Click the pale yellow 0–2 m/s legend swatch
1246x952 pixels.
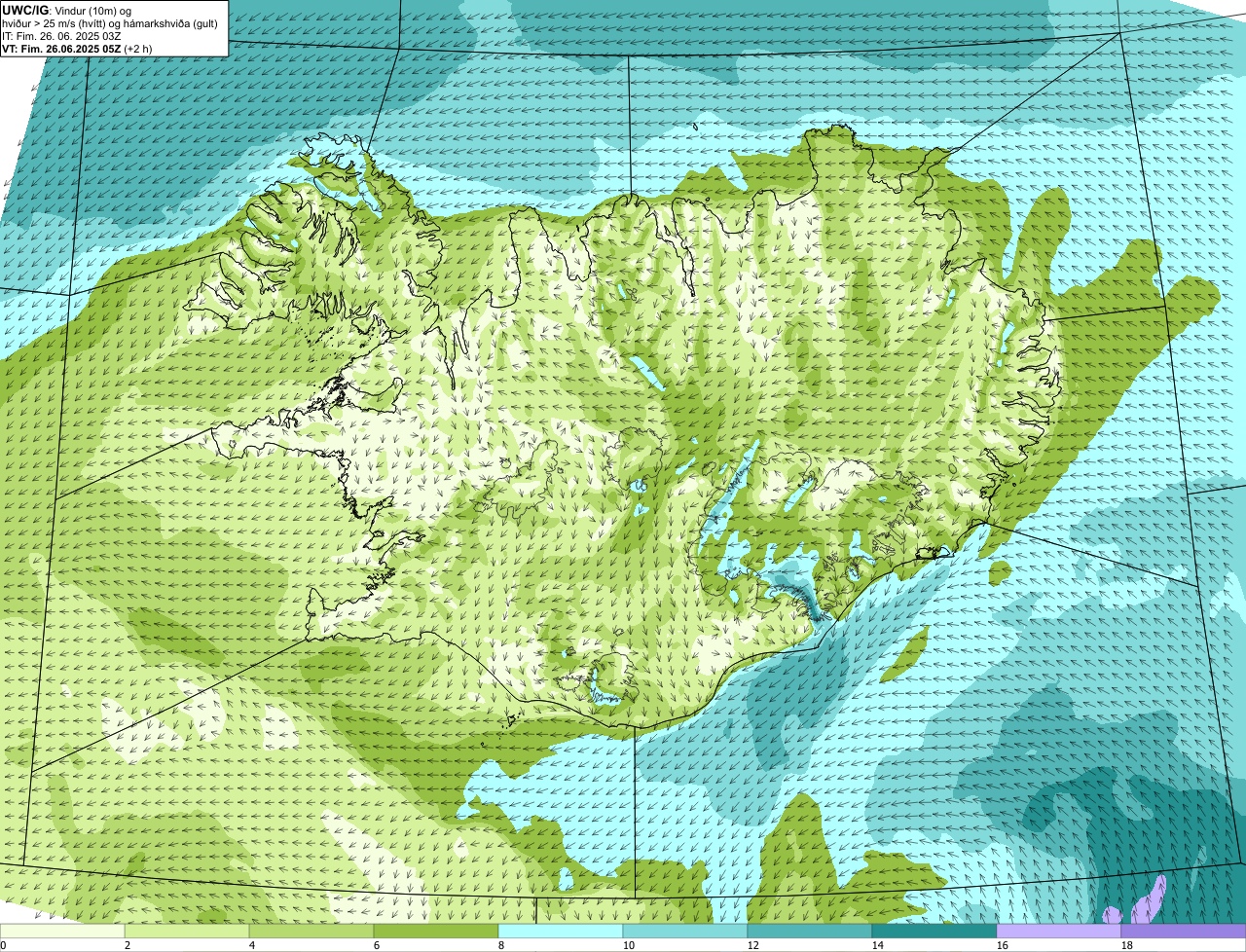click(x=62, y=932)
